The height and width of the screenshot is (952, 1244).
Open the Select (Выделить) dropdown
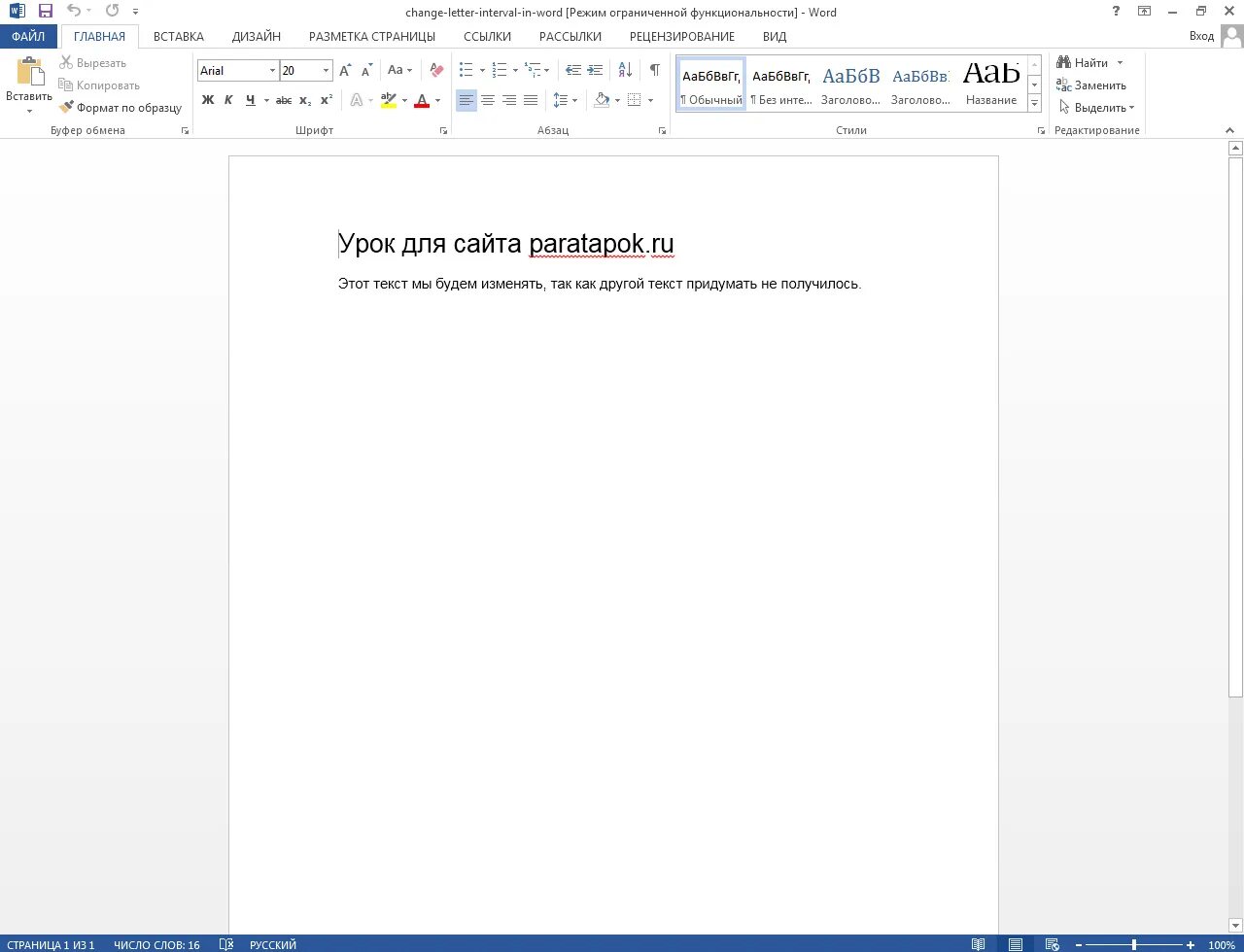coord(1096,108)
